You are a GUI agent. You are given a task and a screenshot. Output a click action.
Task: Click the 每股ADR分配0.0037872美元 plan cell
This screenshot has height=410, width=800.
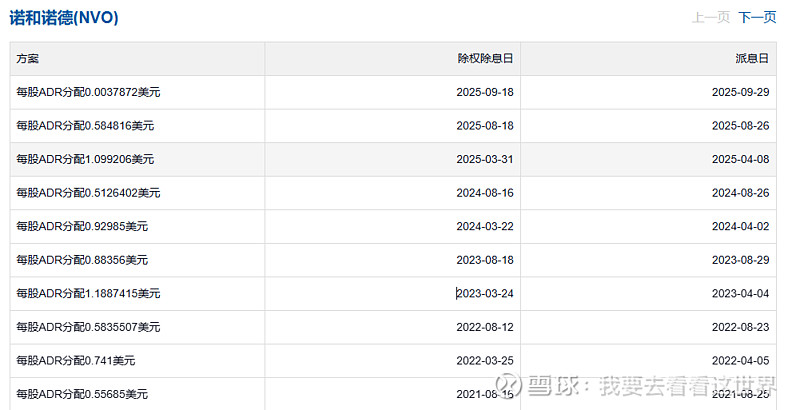click(89, 92)
